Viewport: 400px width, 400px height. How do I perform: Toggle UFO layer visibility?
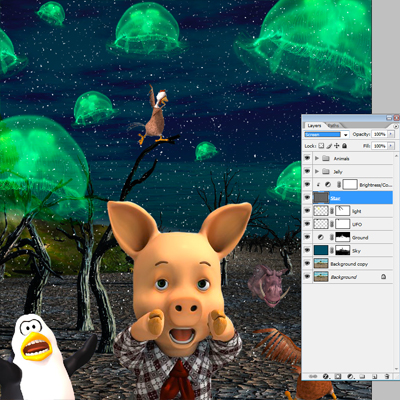[x=307, y=224]
